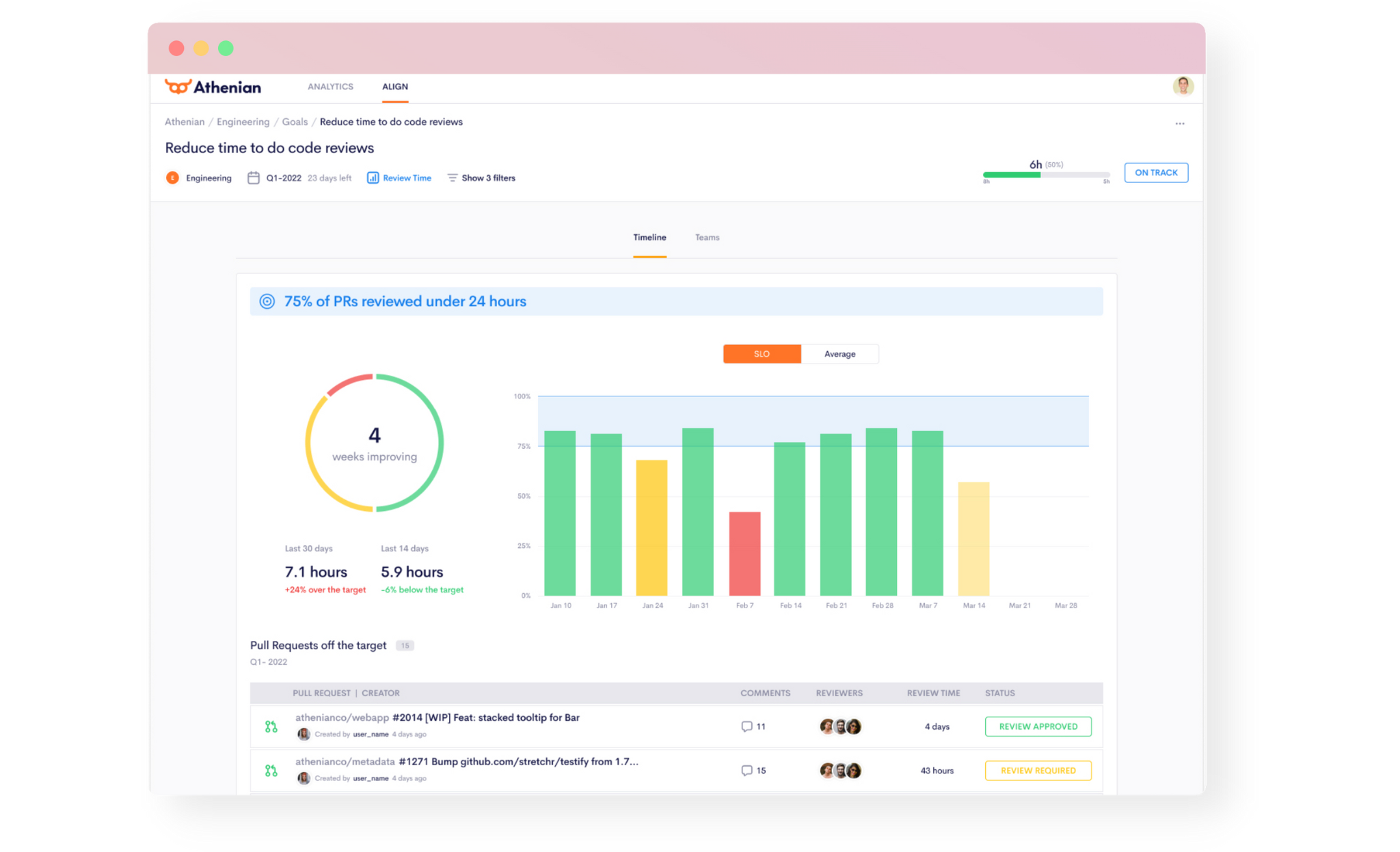This screenshot has width=1400, height=852.
Task: Select the Timeline tab
Action: click(x=649, y=237)
